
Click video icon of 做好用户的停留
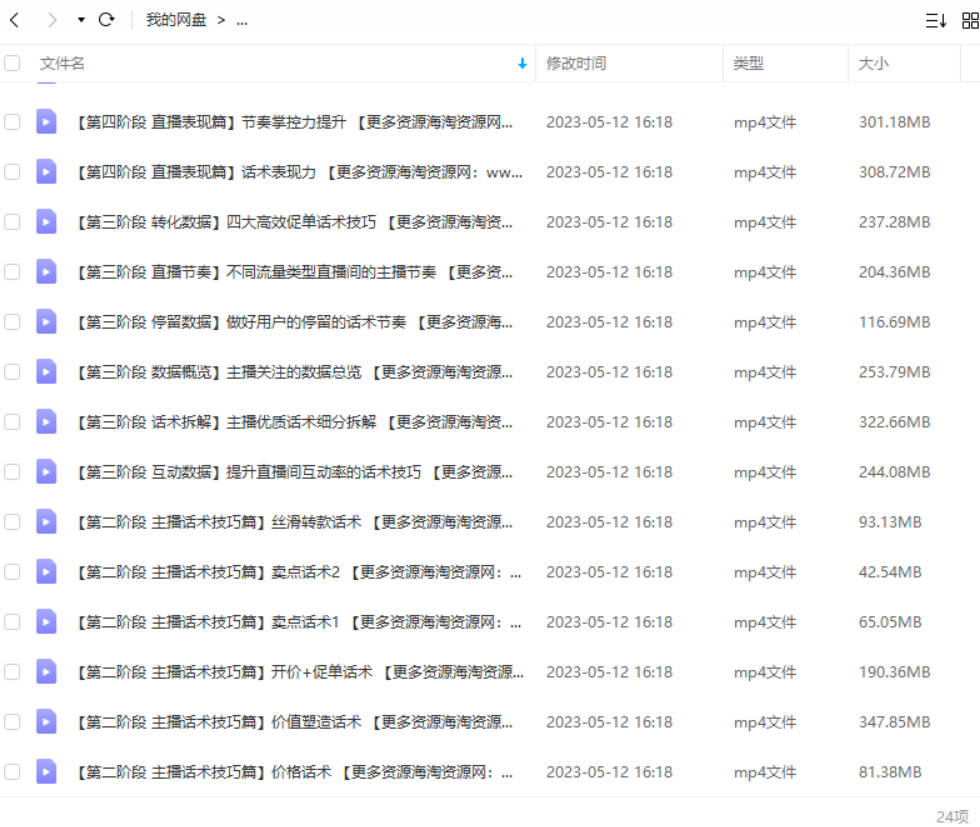[x=46, y=321]
